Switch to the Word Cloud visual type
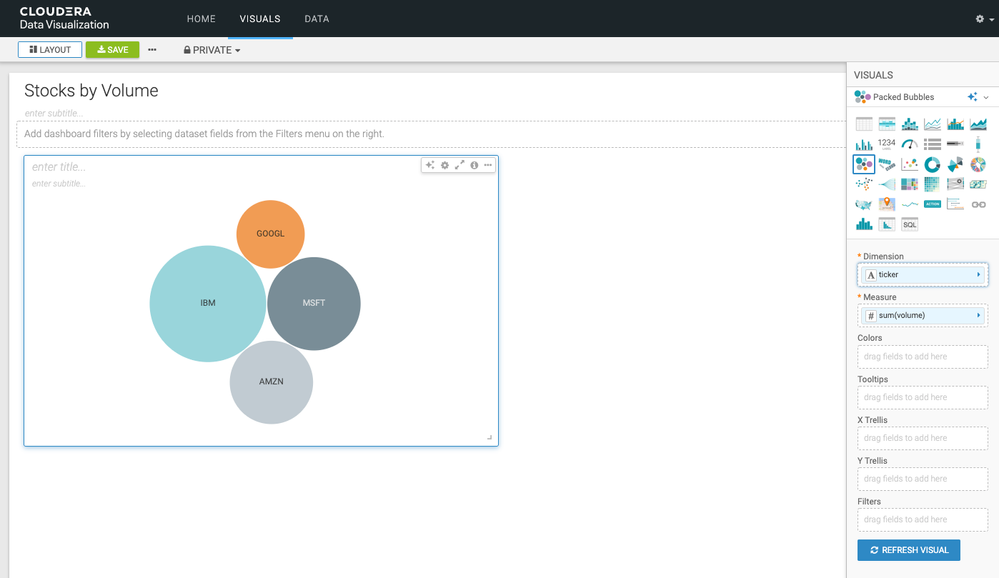 coord(887,165)
